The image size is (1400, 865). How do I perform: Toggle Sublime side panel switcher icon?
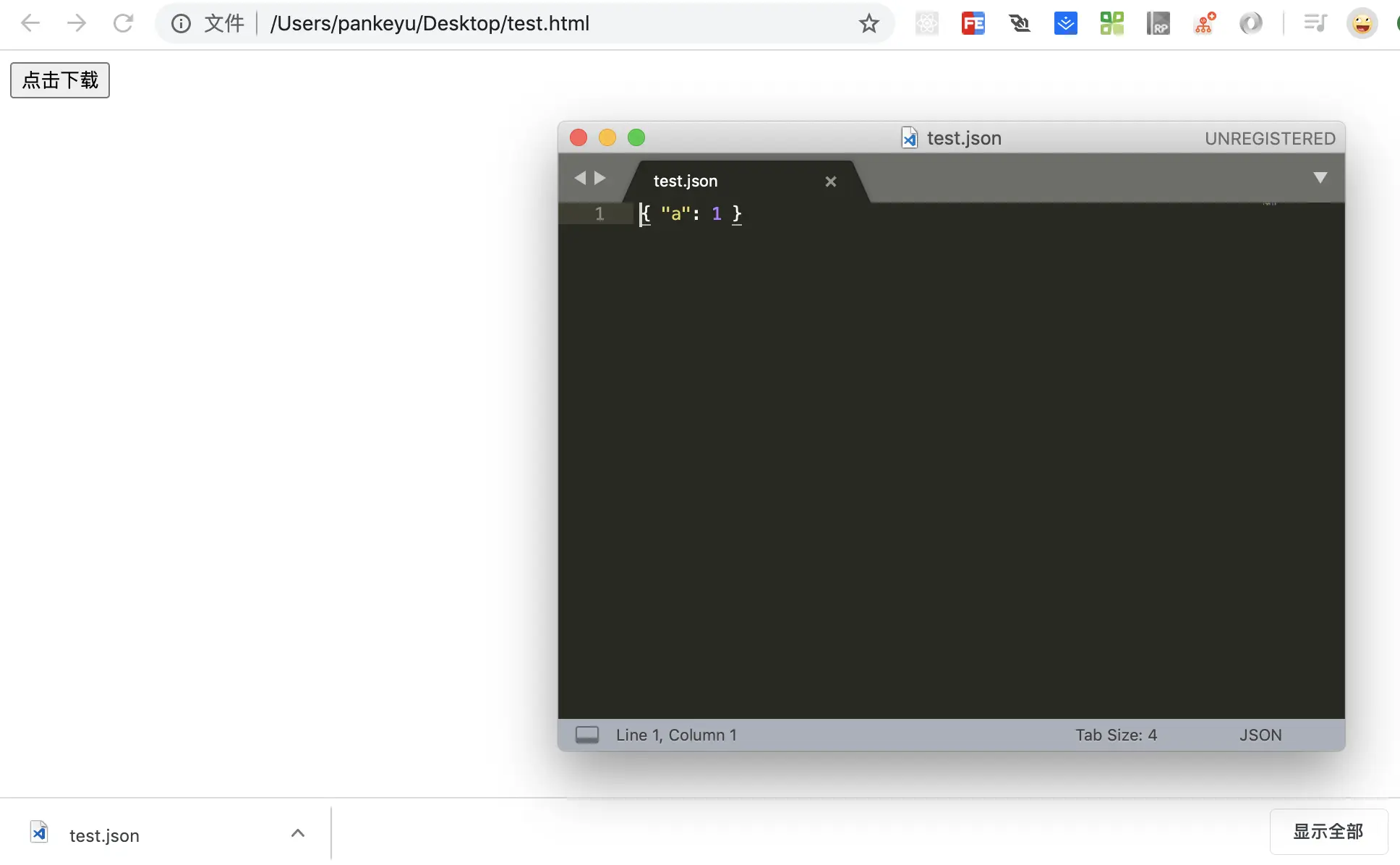coord(586,735)
